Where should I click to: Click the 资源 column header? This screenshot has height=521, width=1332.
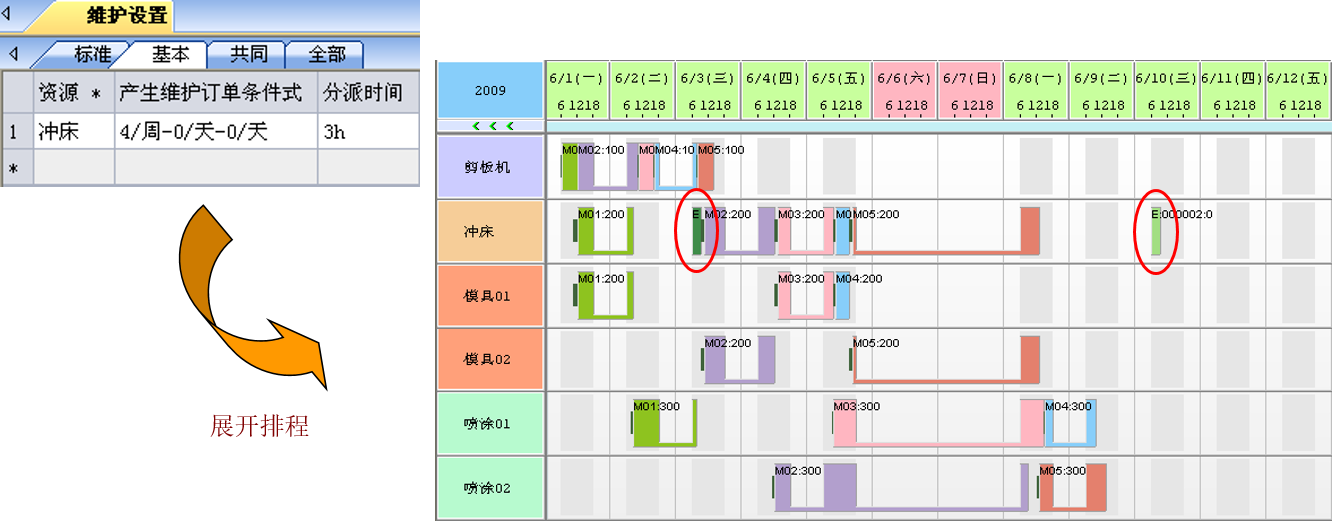tap(72, 92)
